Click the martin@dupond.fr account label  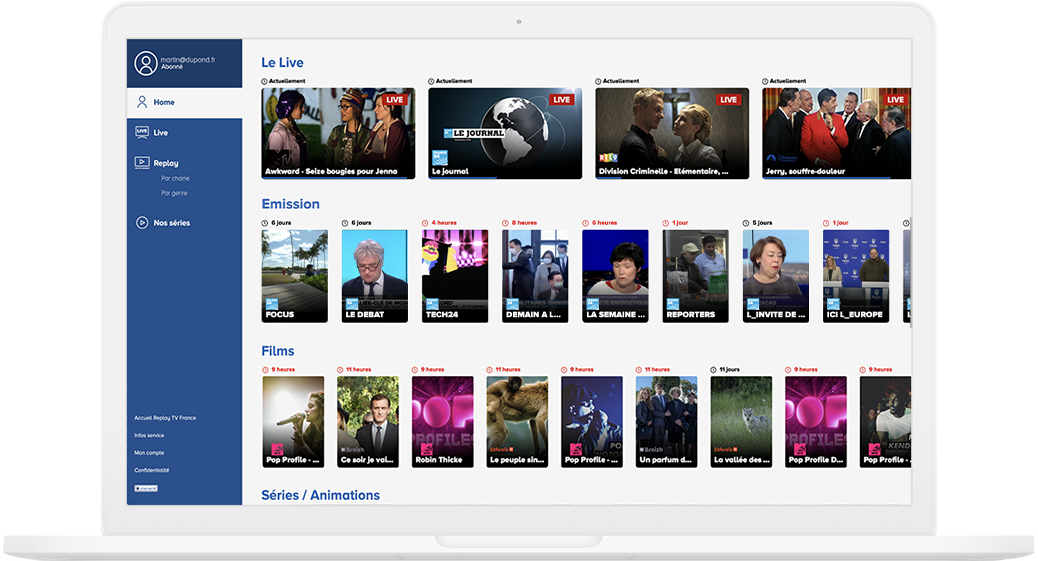187,60
